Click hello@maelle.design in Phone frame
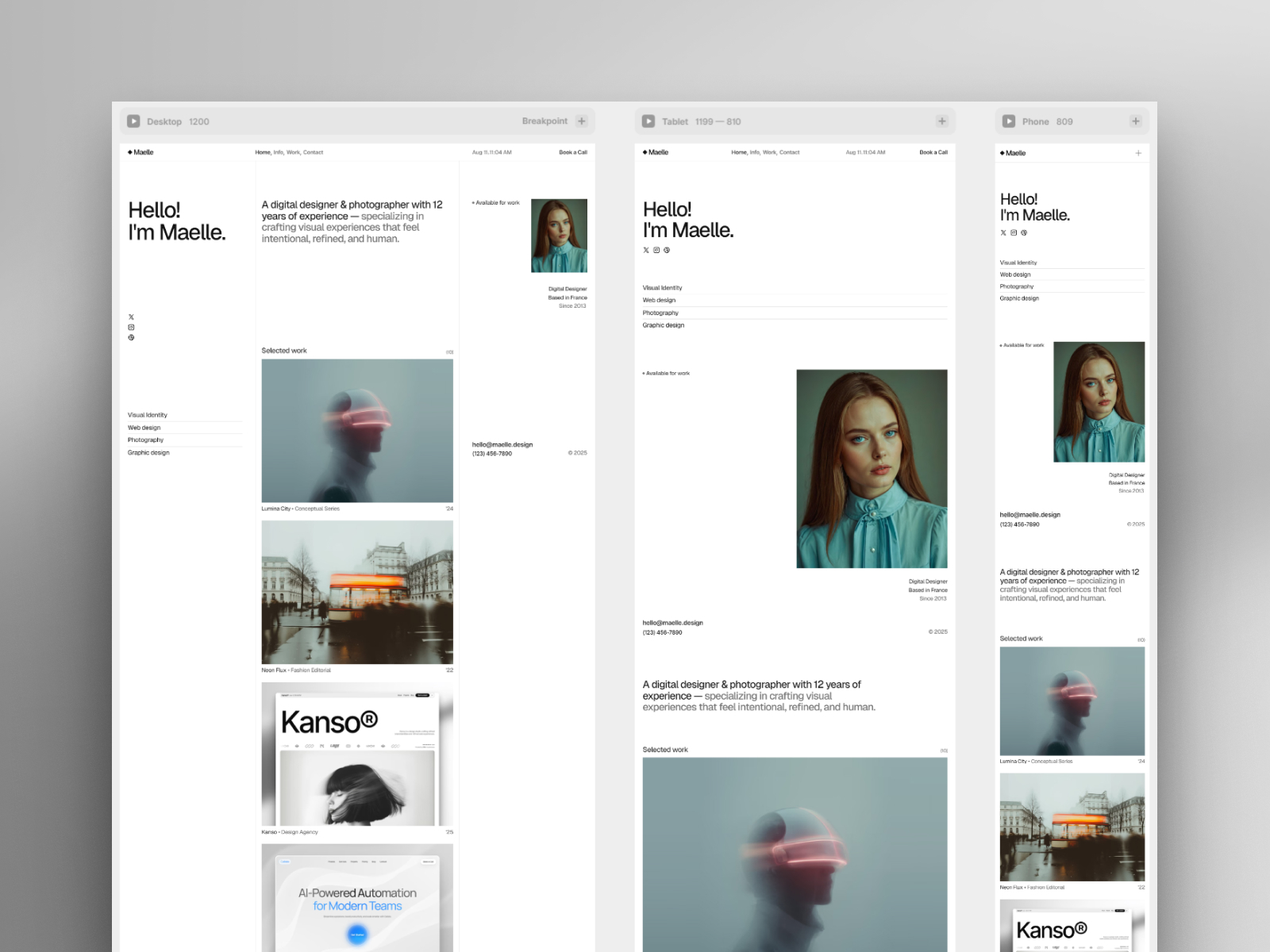The height and width of the screenshot is (952, 1270). pyautogui.click(x=1030, y=515)
